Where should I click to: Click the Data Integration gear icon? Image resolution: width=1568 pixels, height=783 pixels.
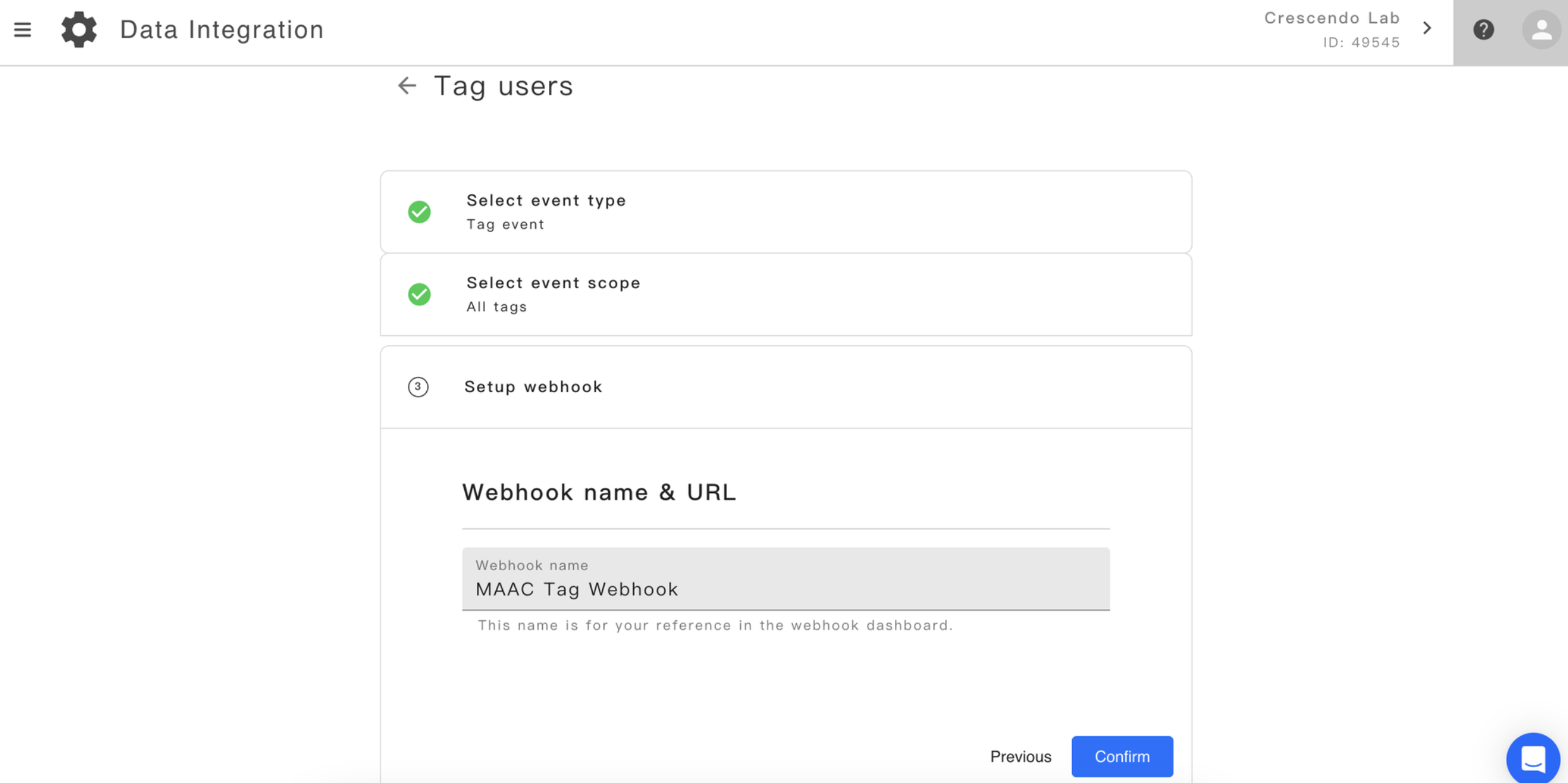tap(79, 29)
